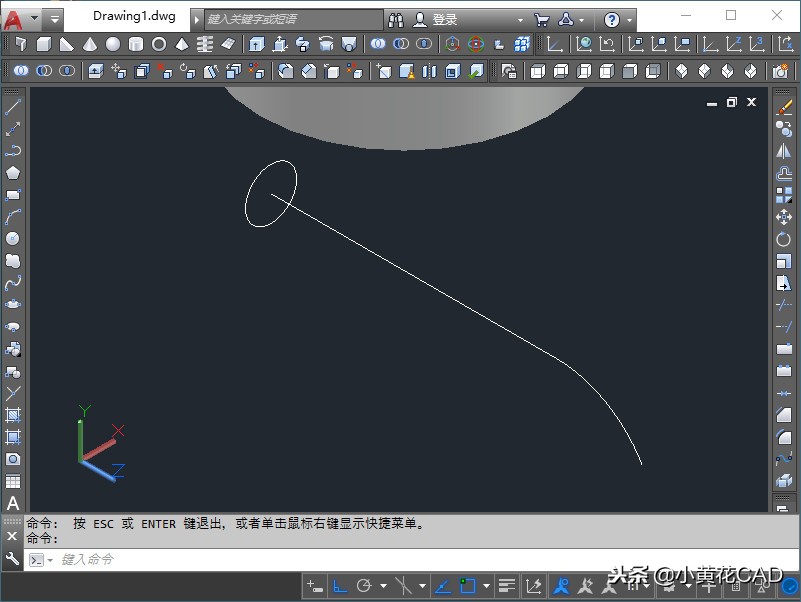
Task: Select the Rectangle tool
Action: (x=12, y=195)
